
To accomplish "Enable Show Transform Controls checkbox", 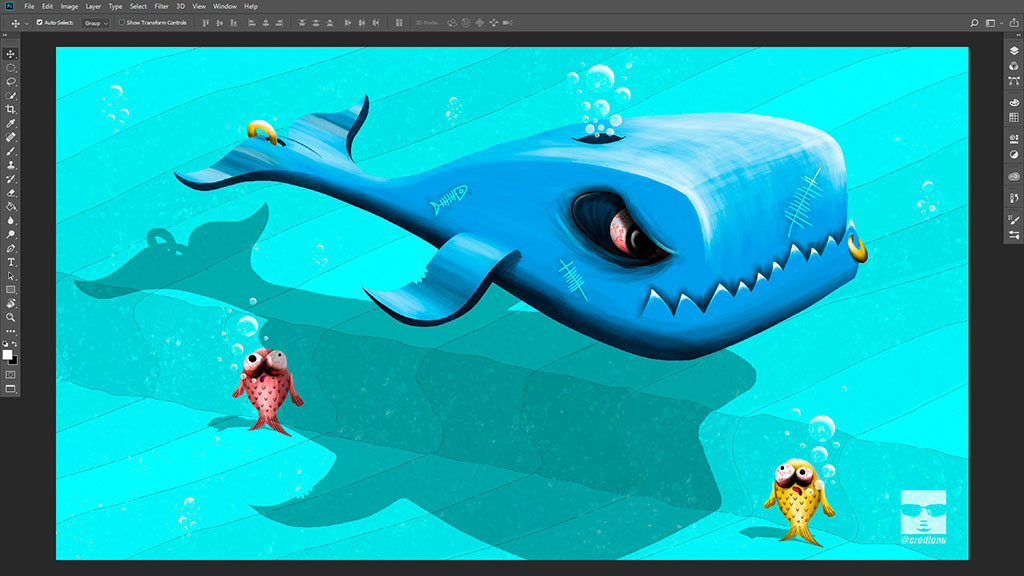I will 121,23.
